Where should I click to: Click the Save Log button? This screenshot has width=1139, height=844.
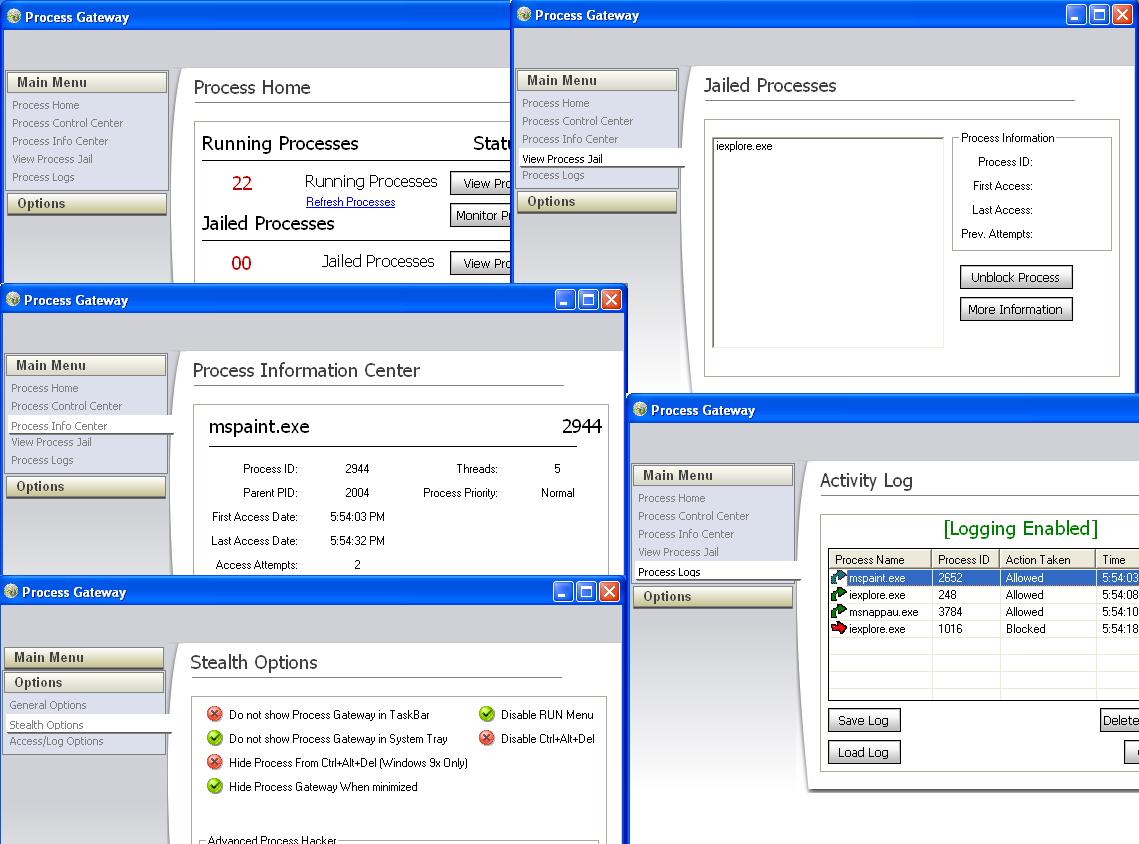[x=864, y=721]
